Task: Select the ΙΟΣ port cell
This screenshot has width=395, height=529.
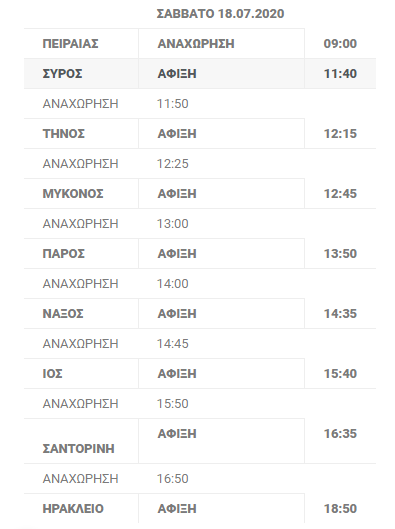Action: [81, 374]
